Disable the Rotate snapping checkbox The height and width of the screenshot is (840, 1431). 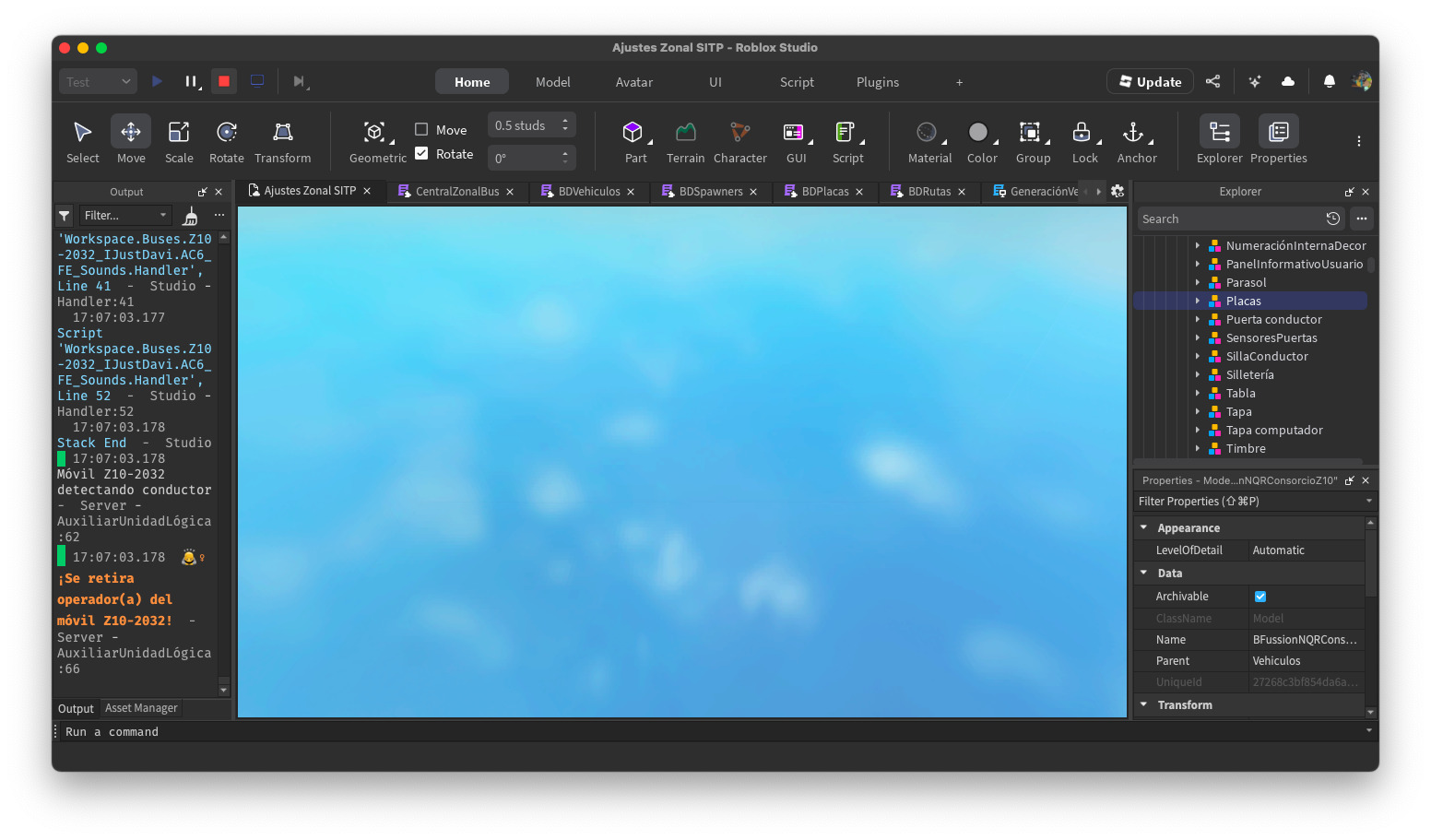coord(421,153)
